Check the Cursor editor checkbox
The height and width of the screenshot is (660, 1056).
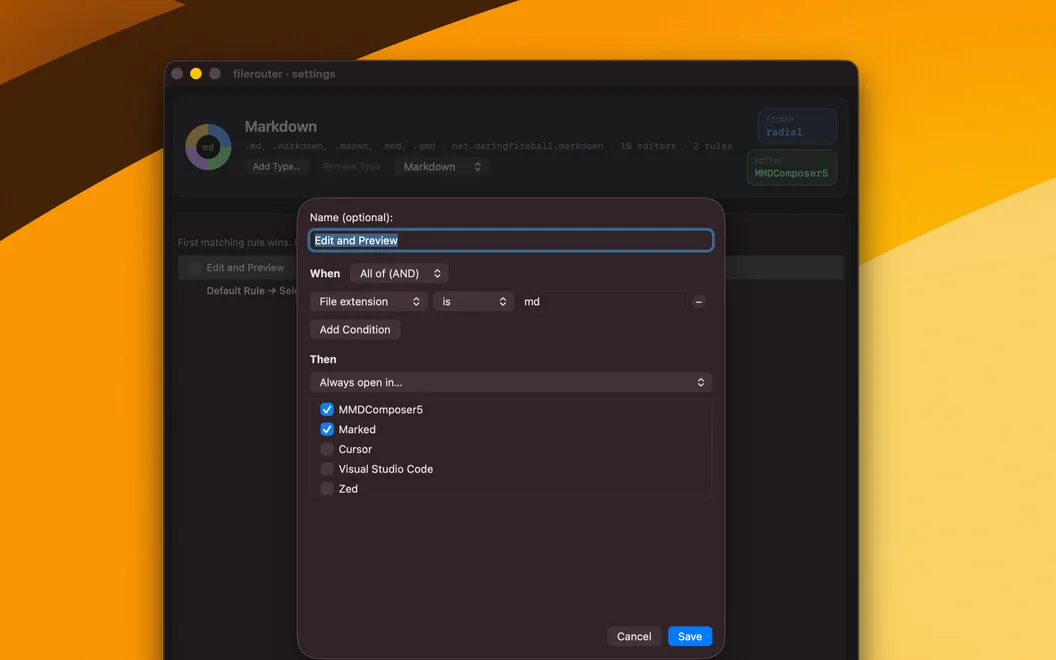click(327, 449)
